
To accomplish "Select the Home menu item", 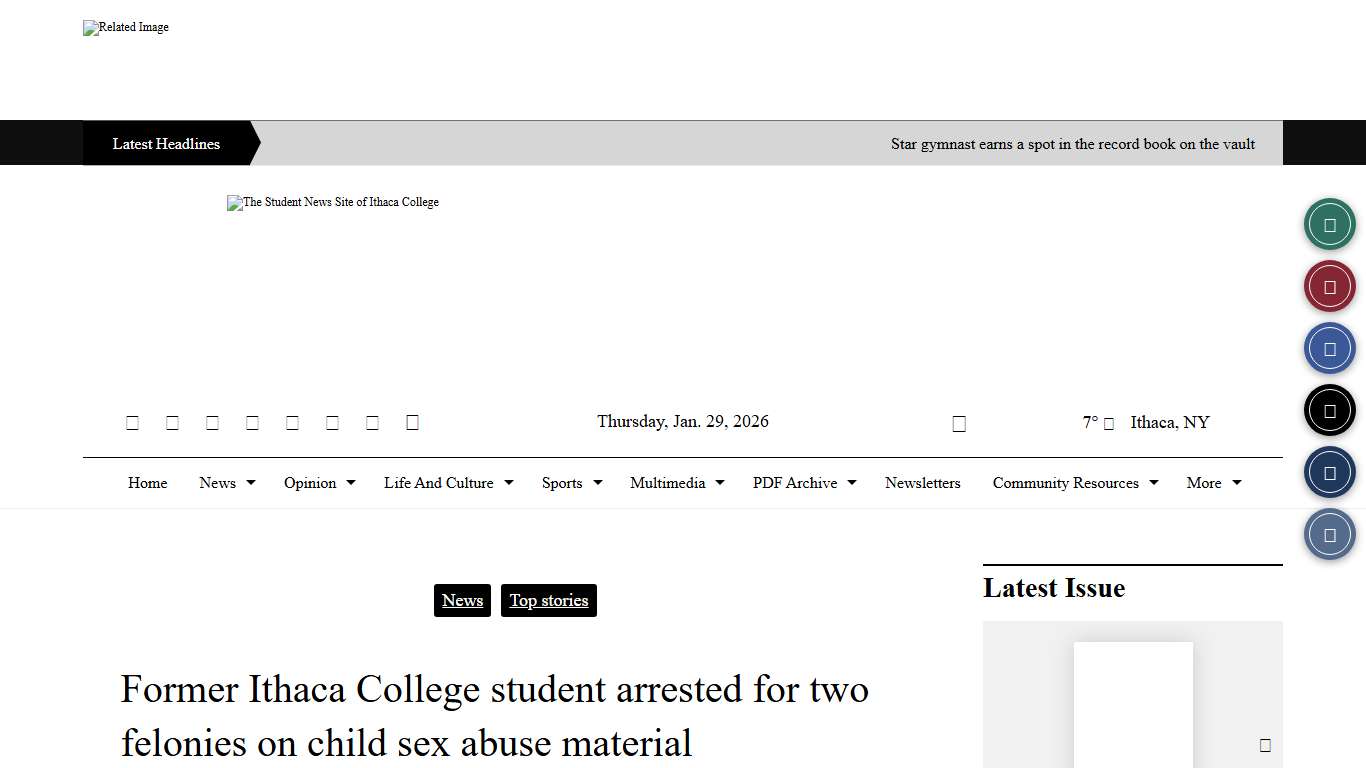I will pyautogui.click(x=147, y=483).
